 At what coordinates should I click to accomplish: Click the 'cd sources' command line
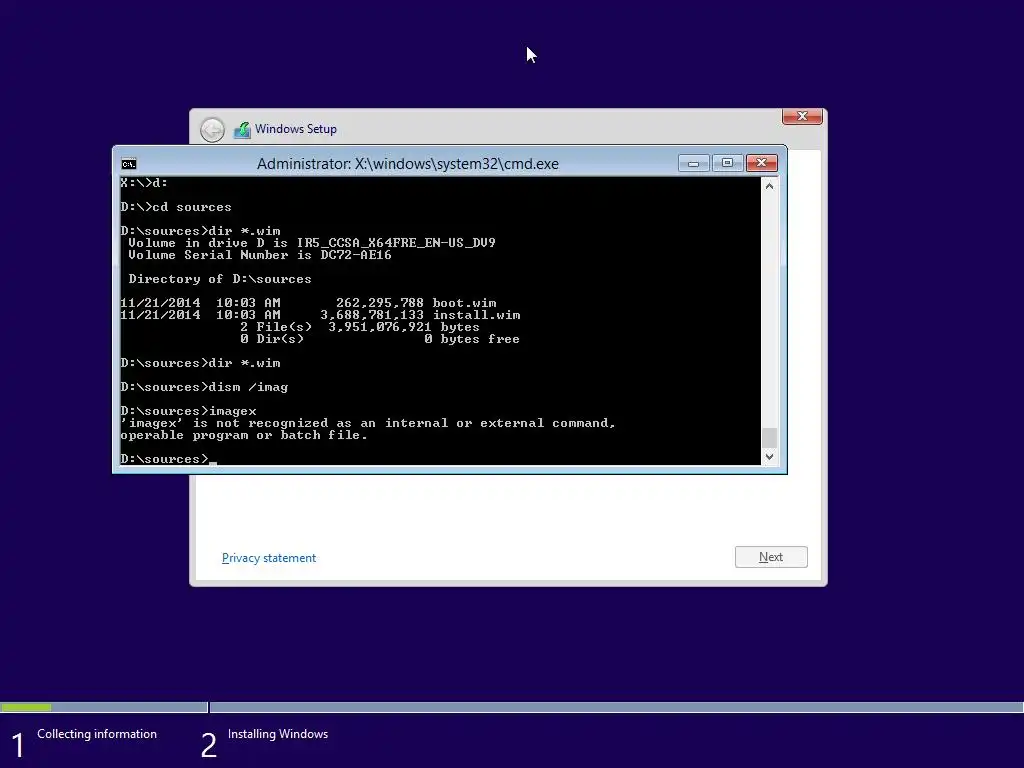tap(176, 207)
